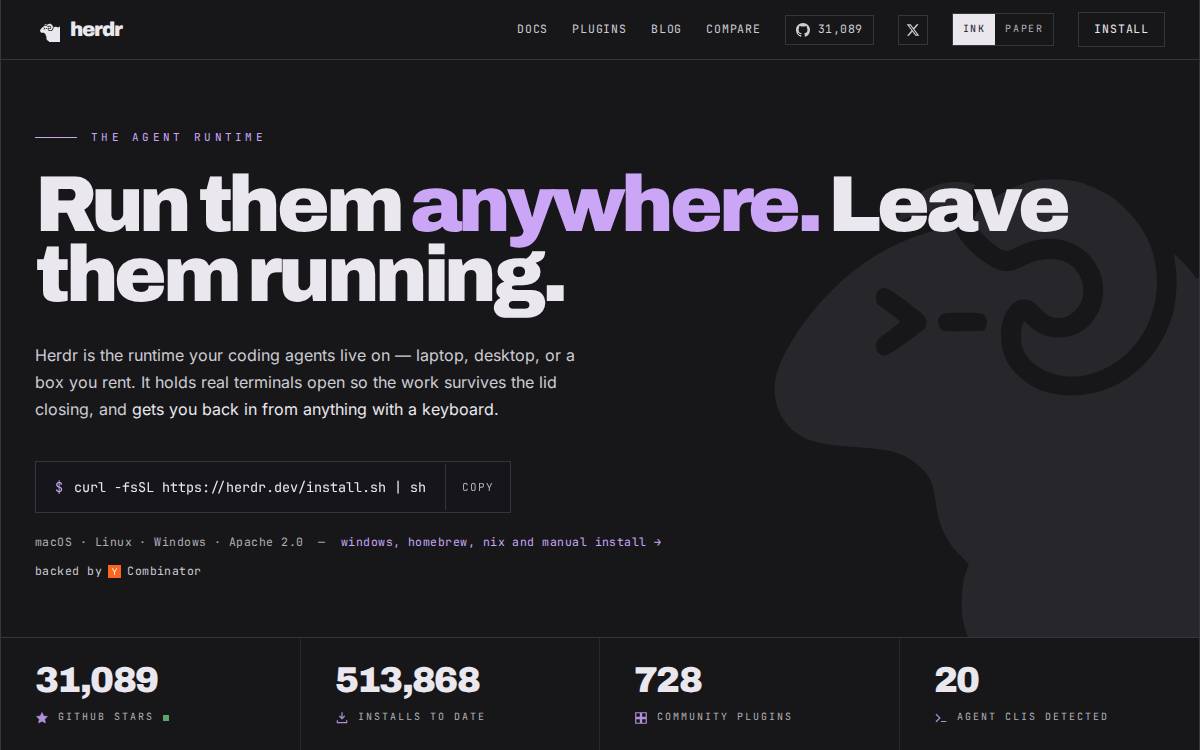
Task: Open the GitHub icon with 31,089 stars
Action: point(829,30)
